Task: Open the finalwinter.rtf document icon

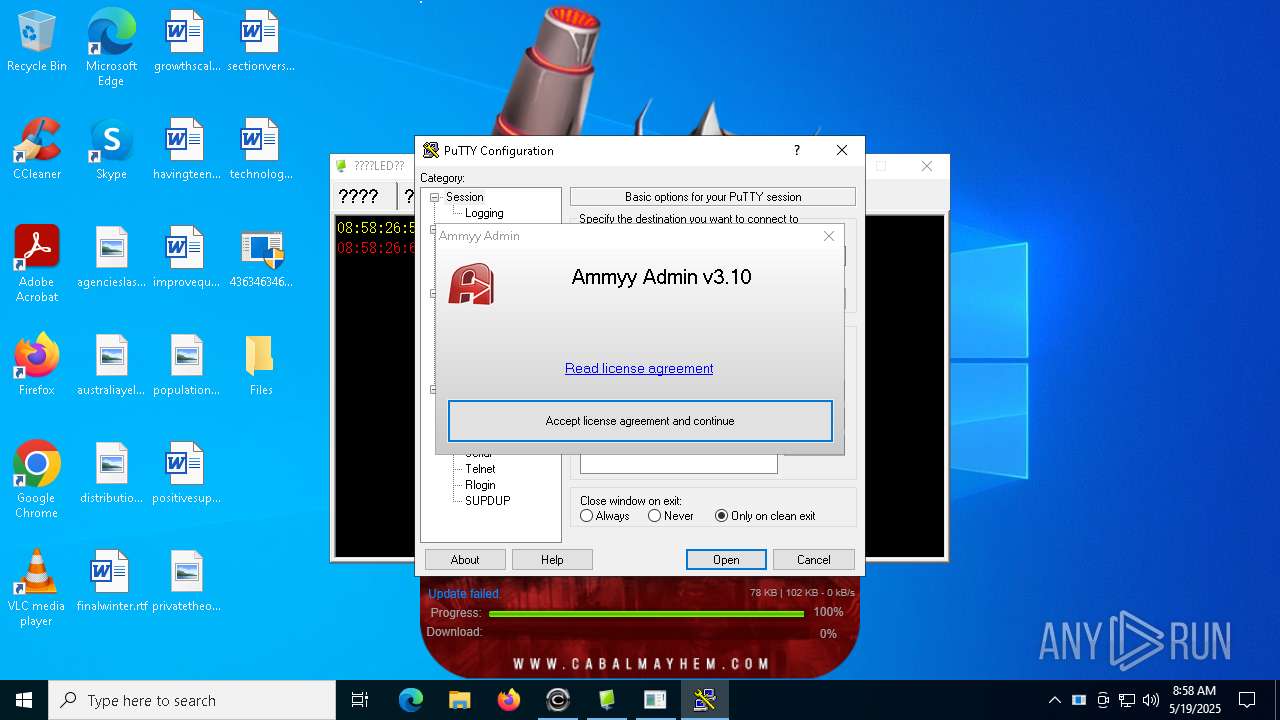Action: click(111, 582)
